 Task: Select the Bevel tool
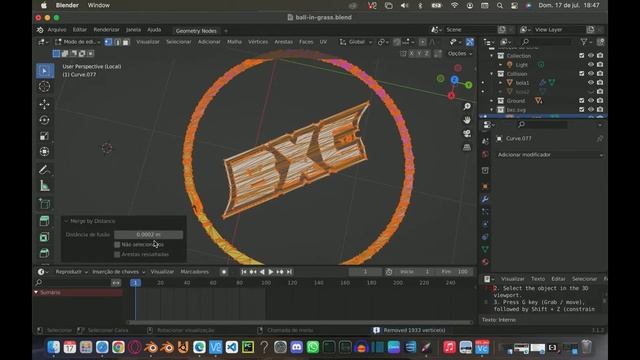44,253
